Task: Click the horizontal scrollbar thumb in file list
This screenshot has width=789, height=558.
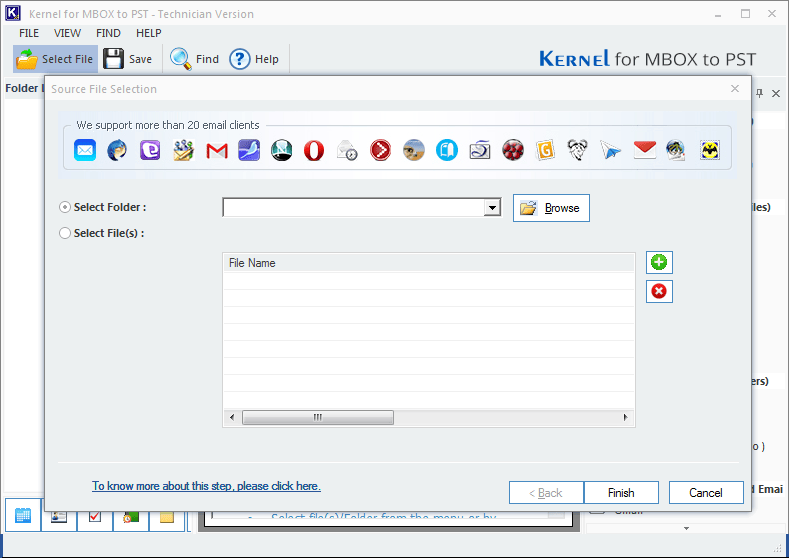Action: click(318, 417)
